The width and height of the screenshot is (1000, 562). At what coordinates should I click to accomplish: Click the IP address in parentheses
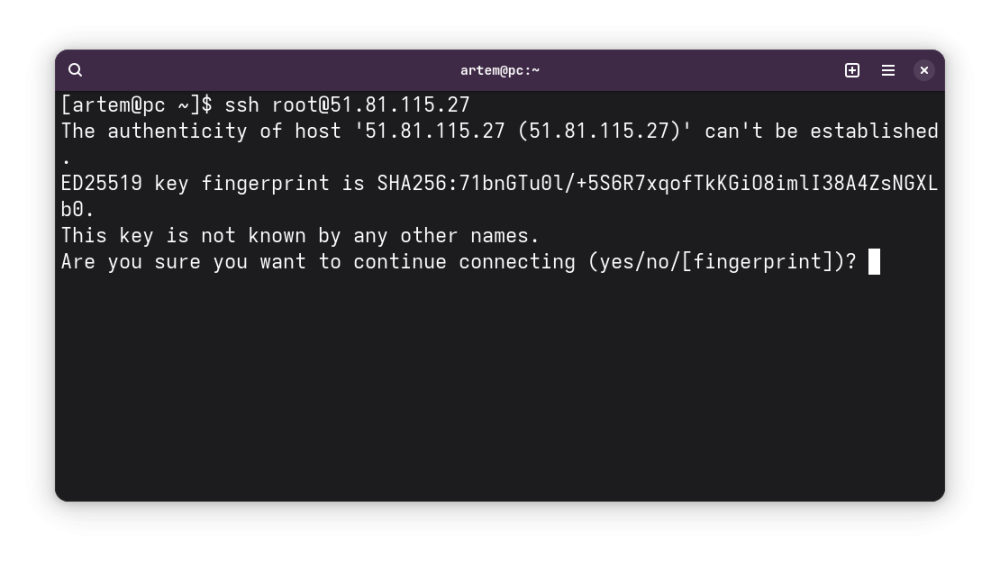599,131
